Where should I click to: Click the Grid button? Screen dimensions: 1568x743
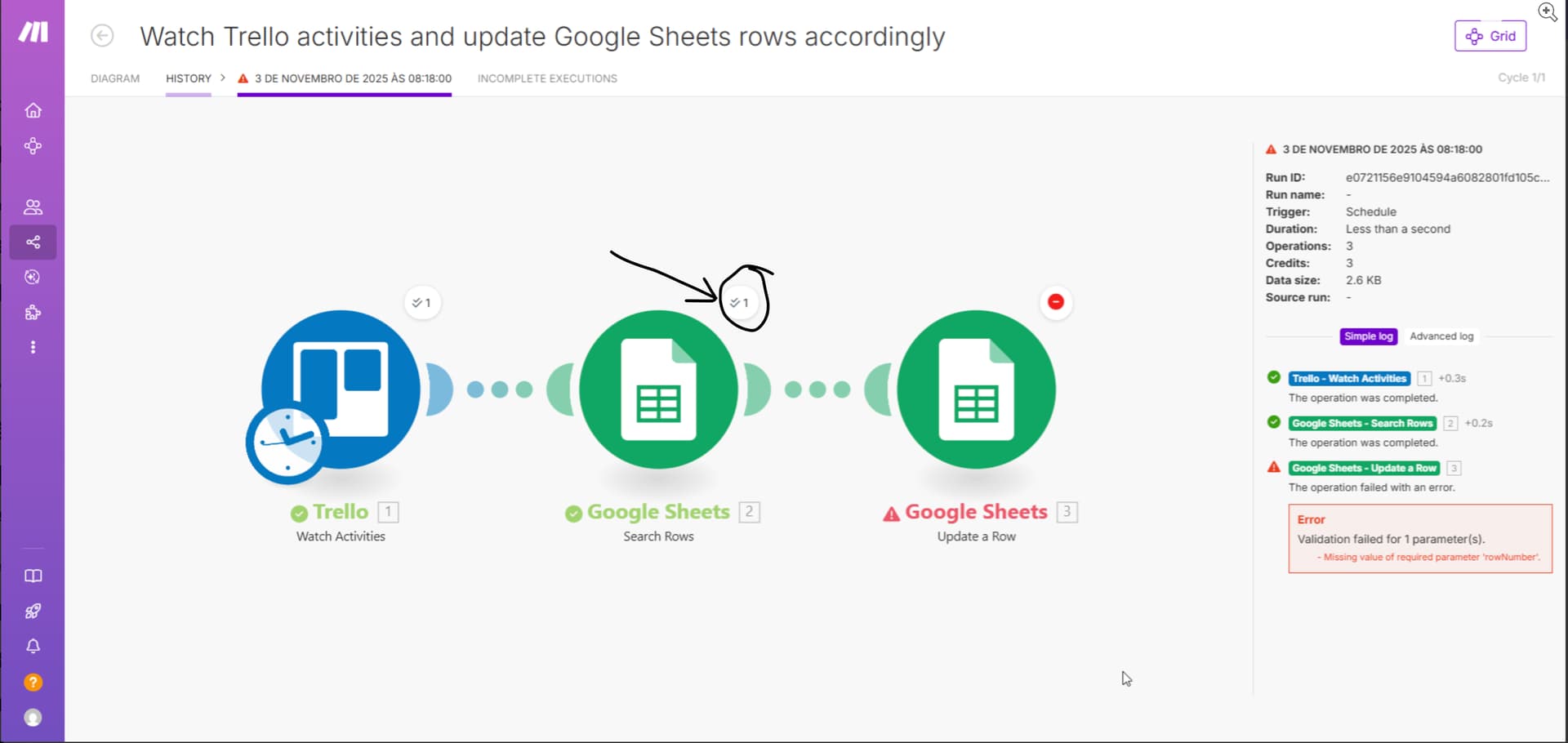pyautogui.click(x=1490, y=36)
